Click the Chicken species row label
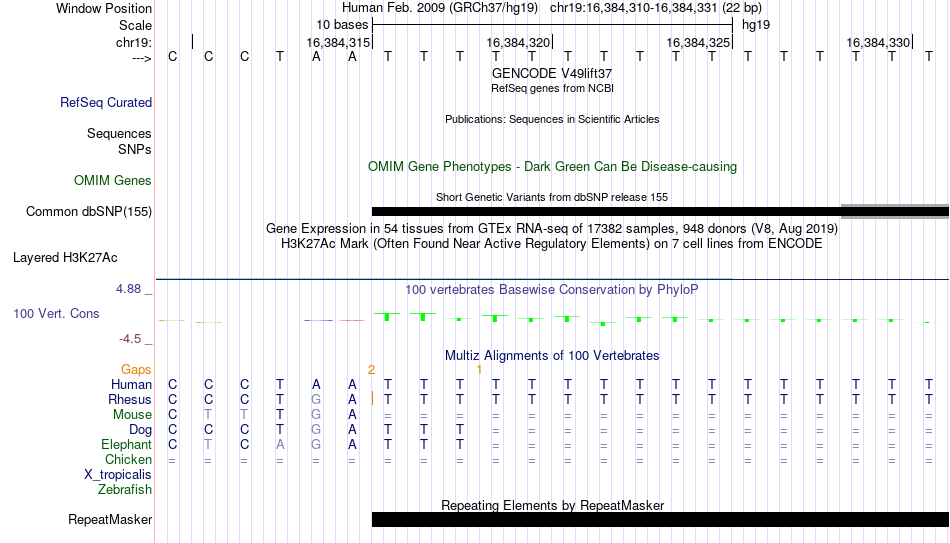The height and width of the screenshot is (543, 950). pyautogui.click(x=128, y=460)
